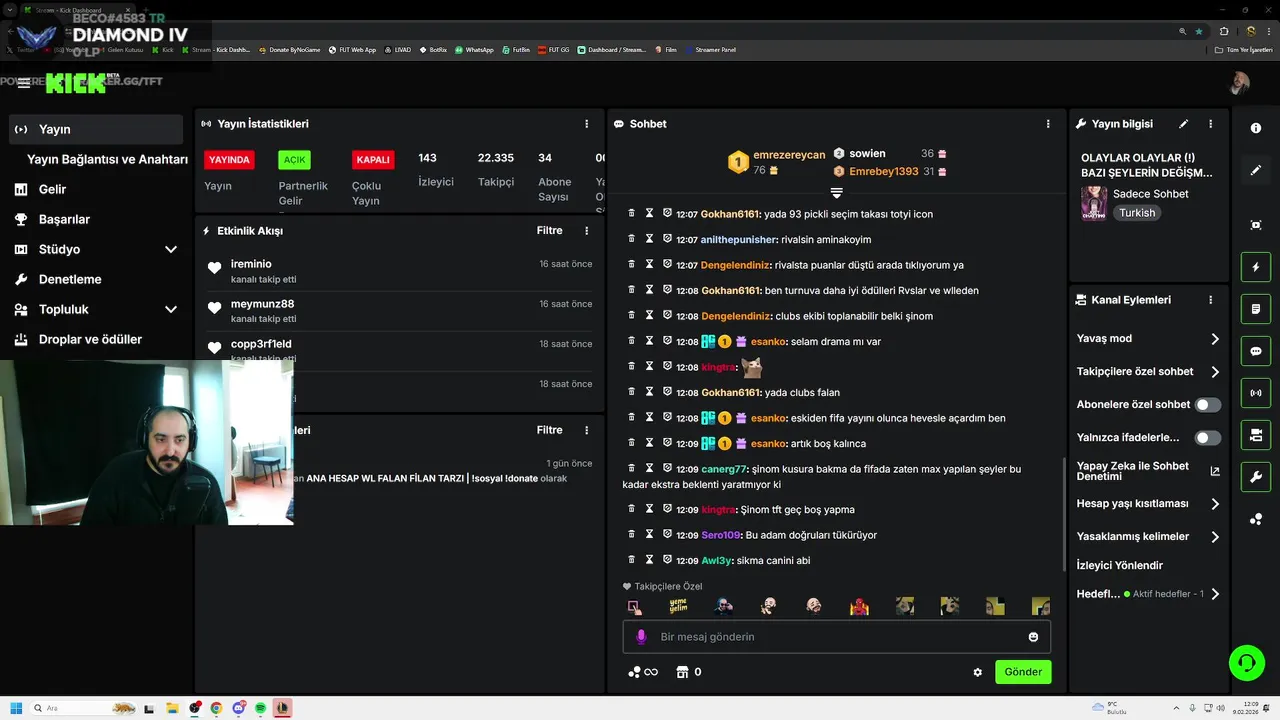Collapse gift leaderboard with arrow below emrezereycan
The image size is (1280, 720).
pyautogui.click(x=837, y=192)
